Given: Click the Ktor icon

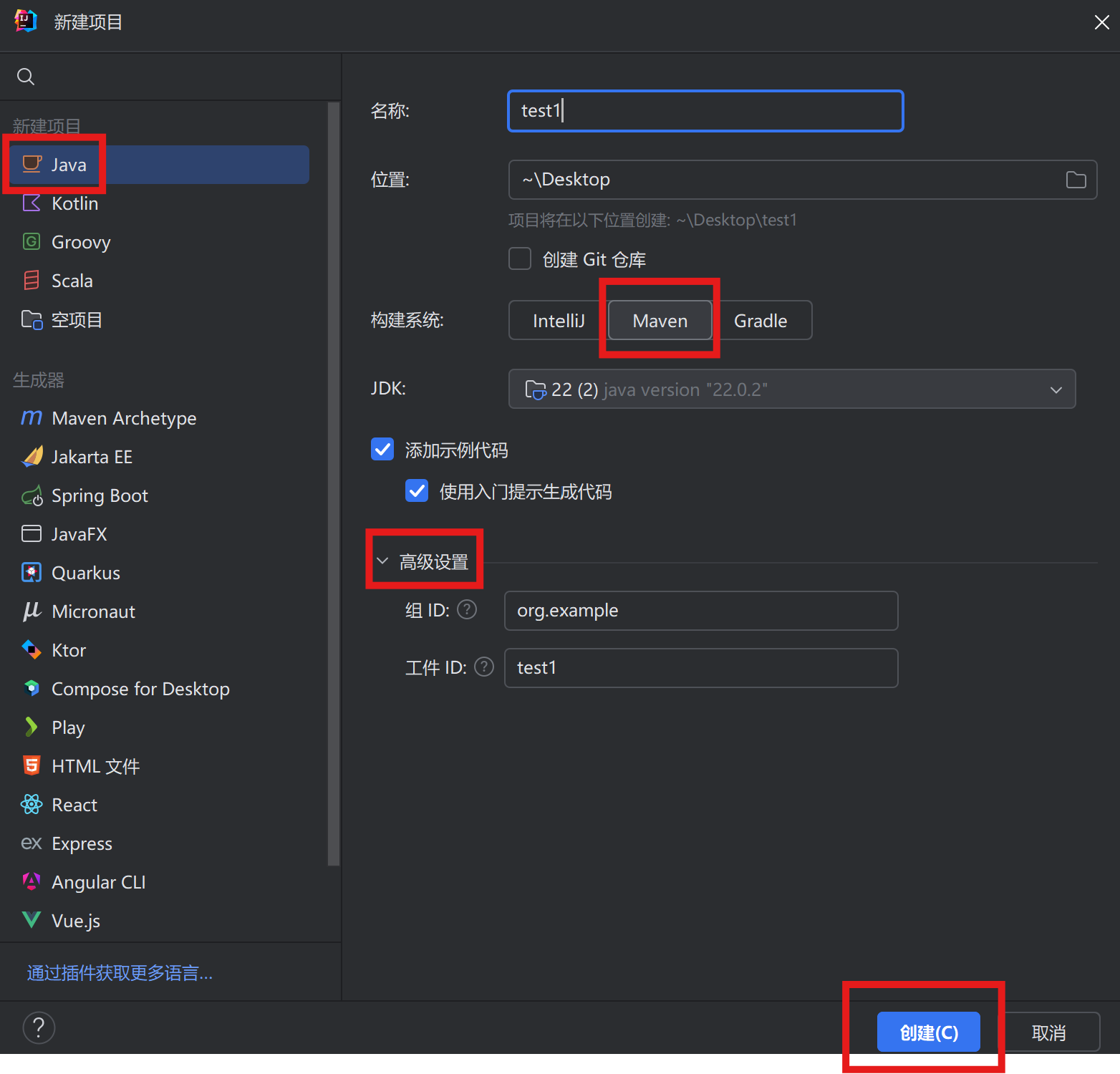Looking at the screenshot, I should tap(32, 649).
